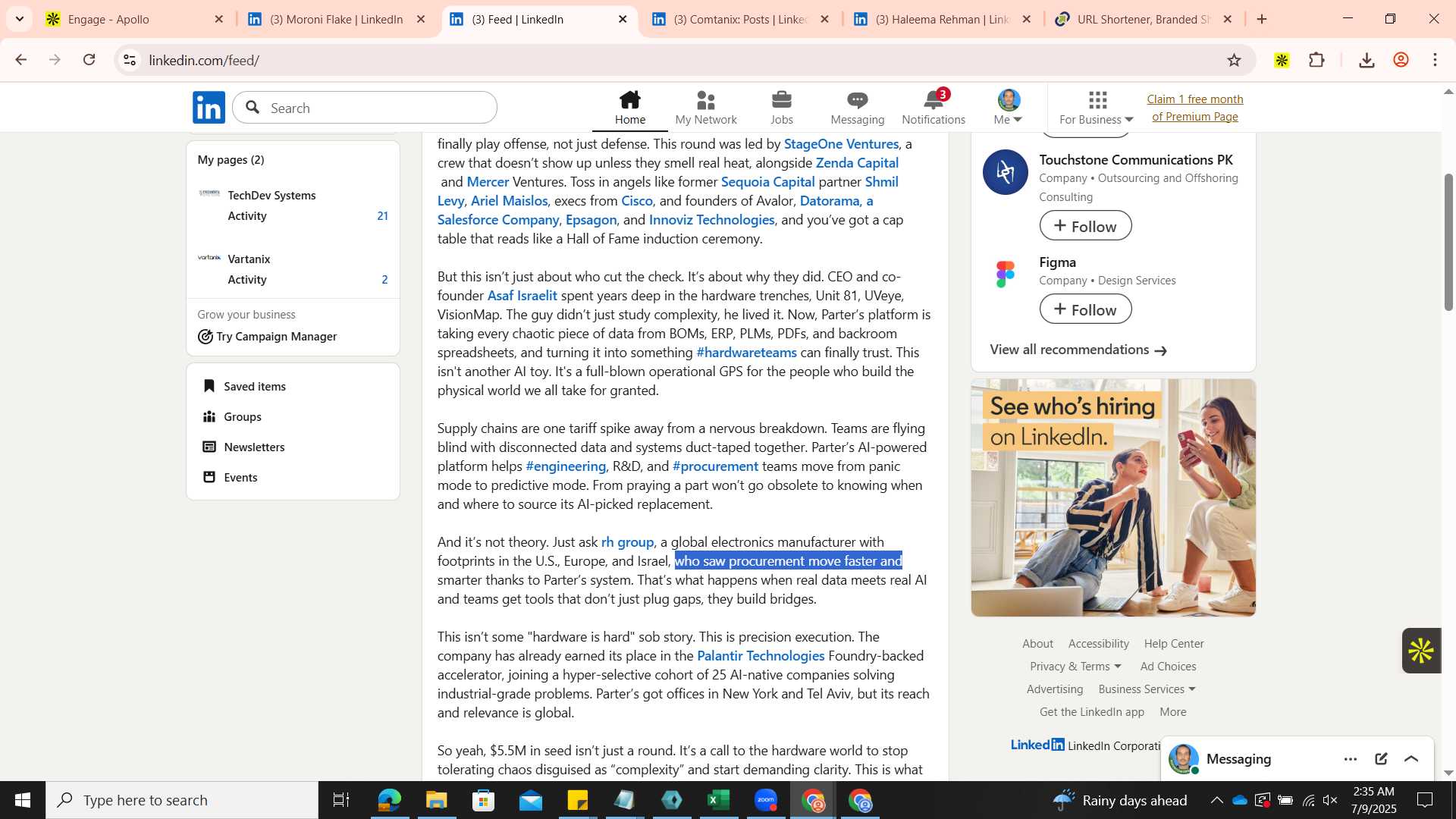Viewport: 1456px width, 819px height.
Task: Reload the current page
Action: coord(89,60)
